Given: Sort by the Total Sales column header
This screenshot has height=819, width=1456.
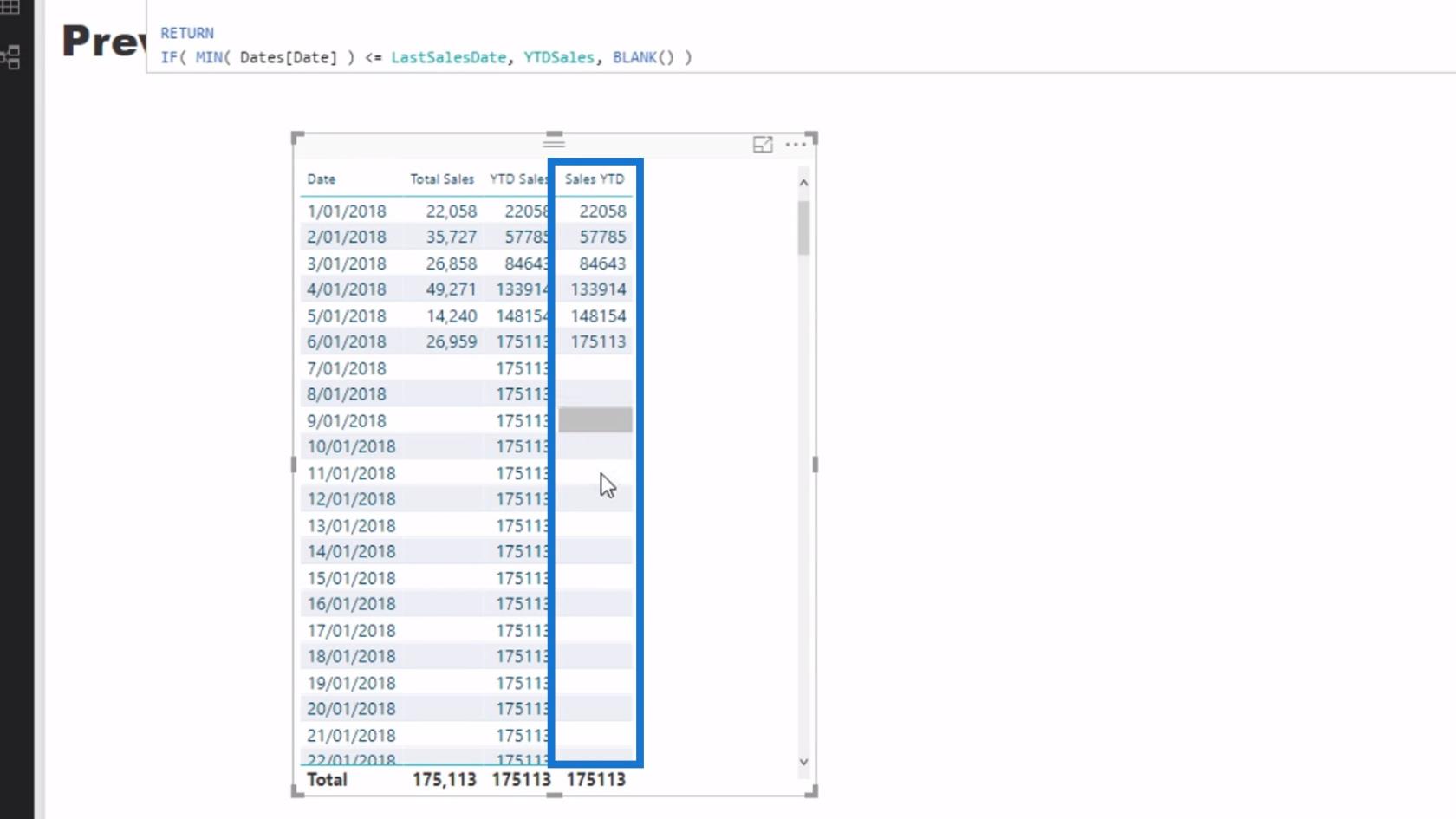Looking at the screenshot, I should [442, 179].
